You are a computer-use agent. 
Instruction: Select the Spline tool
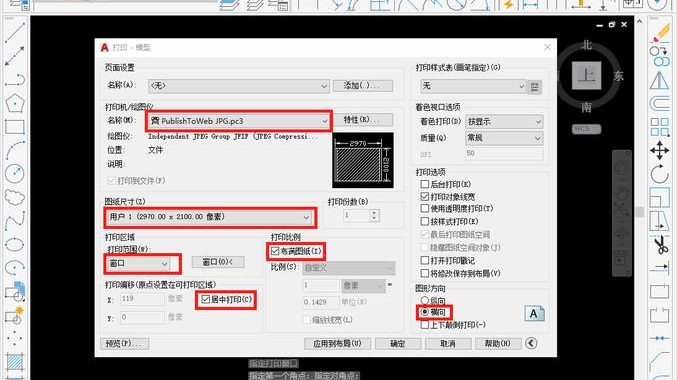pyautogui.click(x=15, y=221)
